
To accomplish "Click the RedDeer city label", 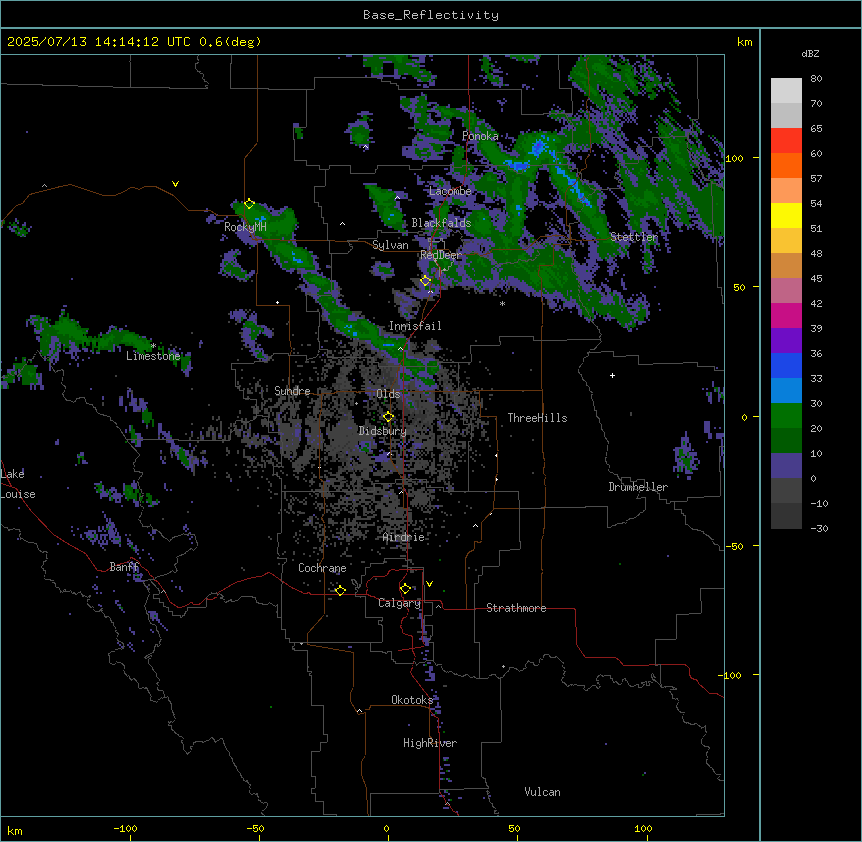I will pos(441,255).
